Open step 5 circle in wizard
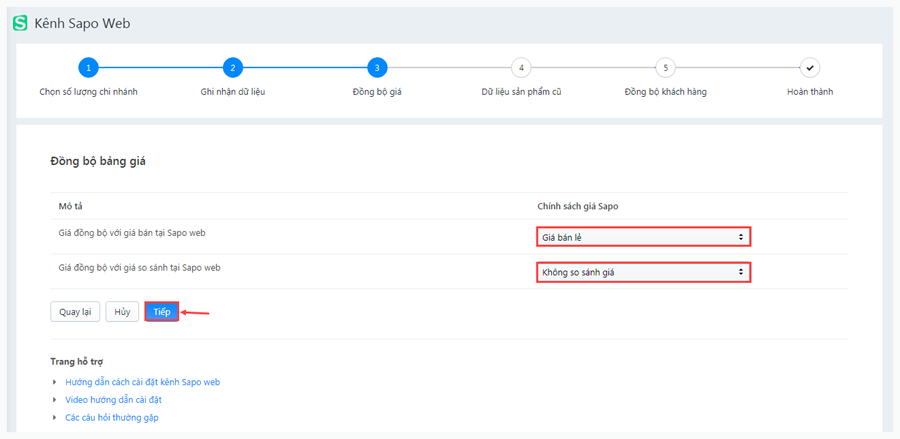Screen dimensions: 900x439 coord(665,68)
